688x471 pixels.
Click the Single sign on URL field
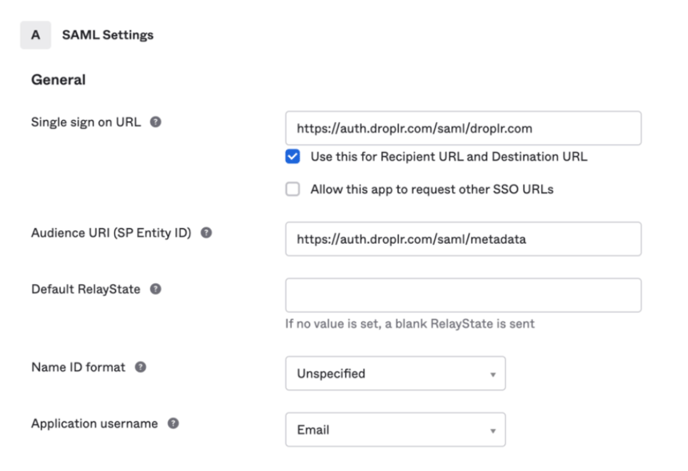coord(463,128)
